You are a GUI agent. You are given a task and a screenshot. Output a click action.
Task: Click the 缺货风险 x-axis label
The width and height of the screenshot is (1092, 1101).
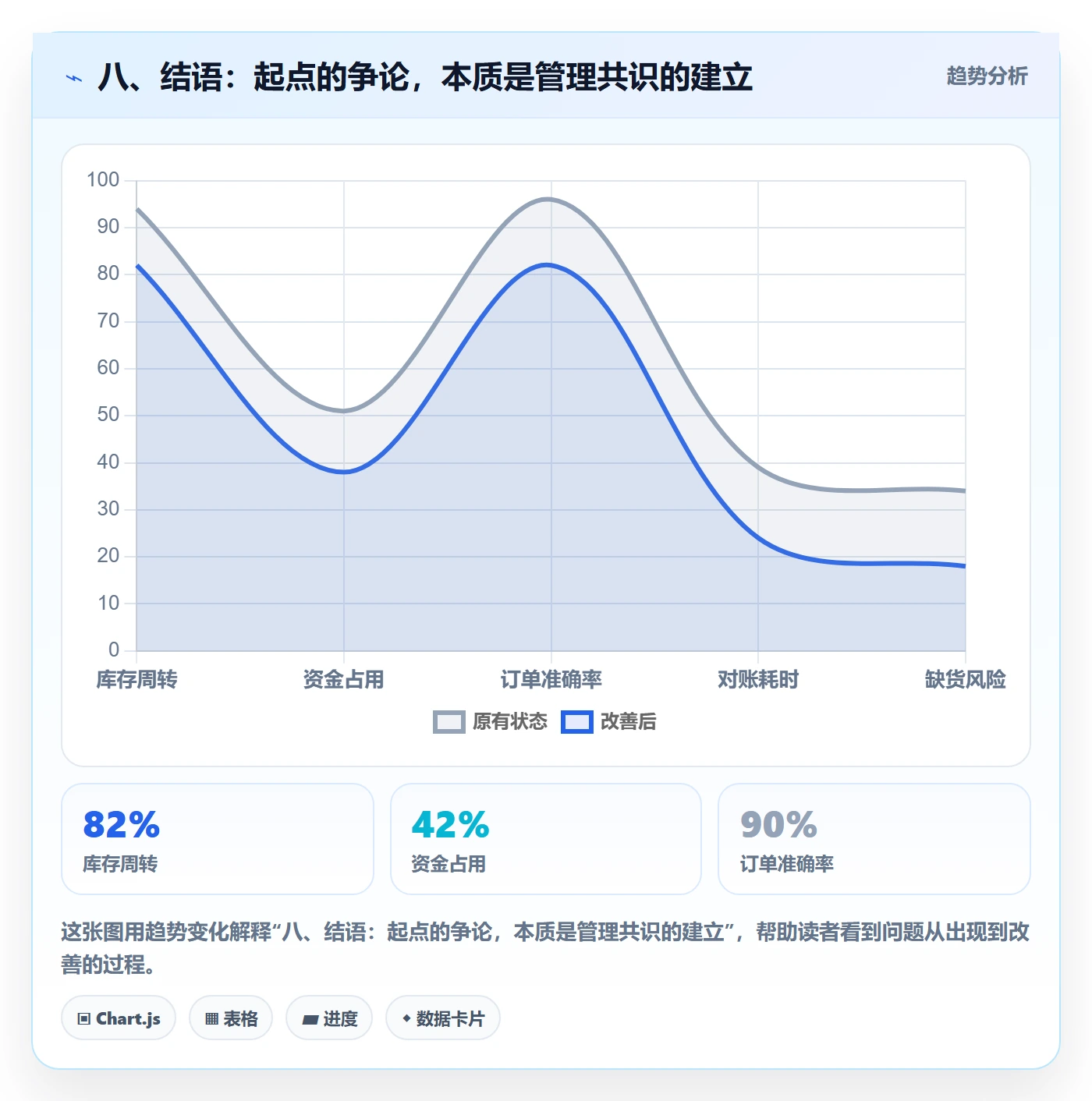966,679
